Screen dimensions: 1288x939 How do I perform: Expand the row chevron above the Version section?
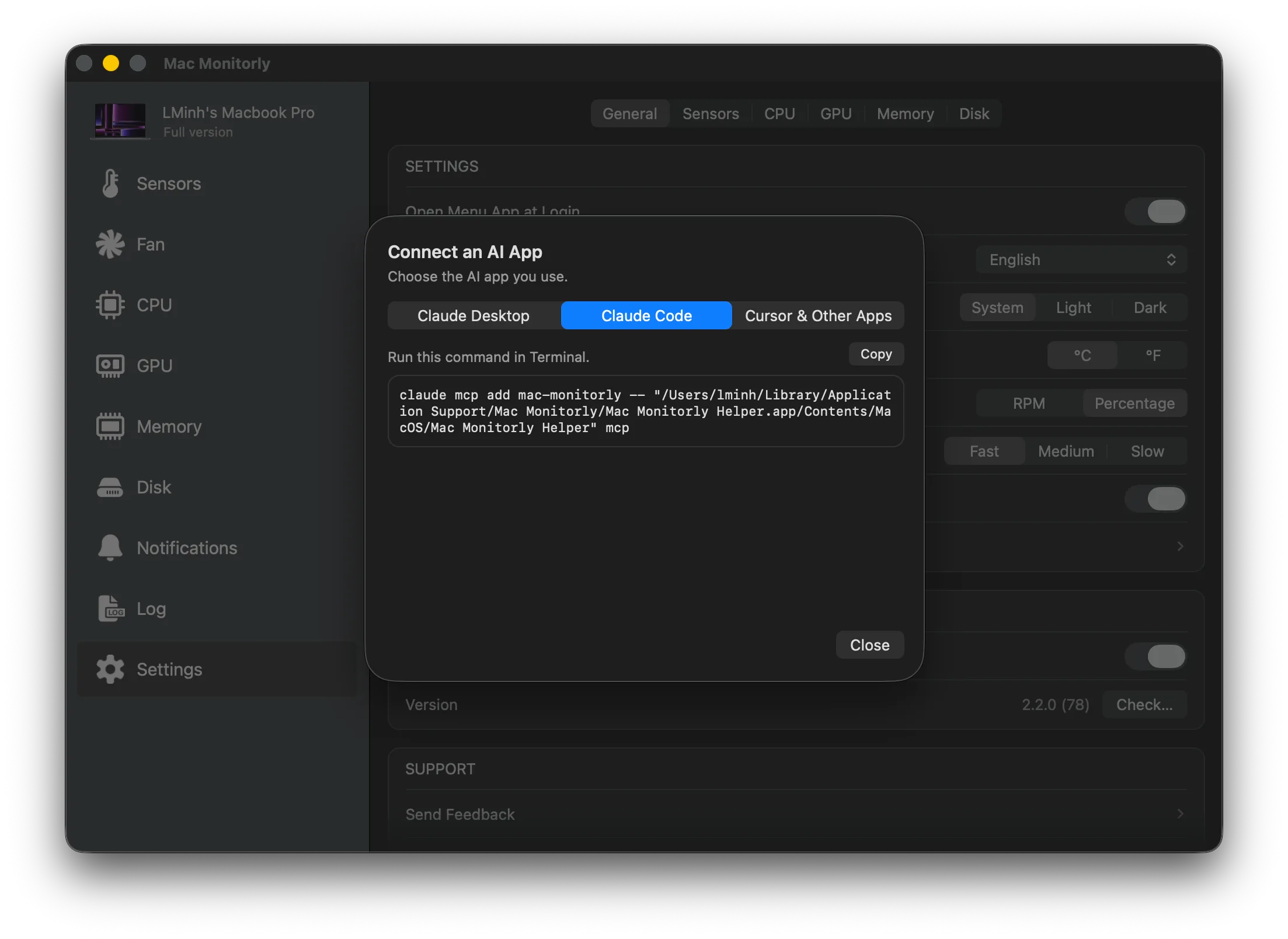coord(1180,546)
